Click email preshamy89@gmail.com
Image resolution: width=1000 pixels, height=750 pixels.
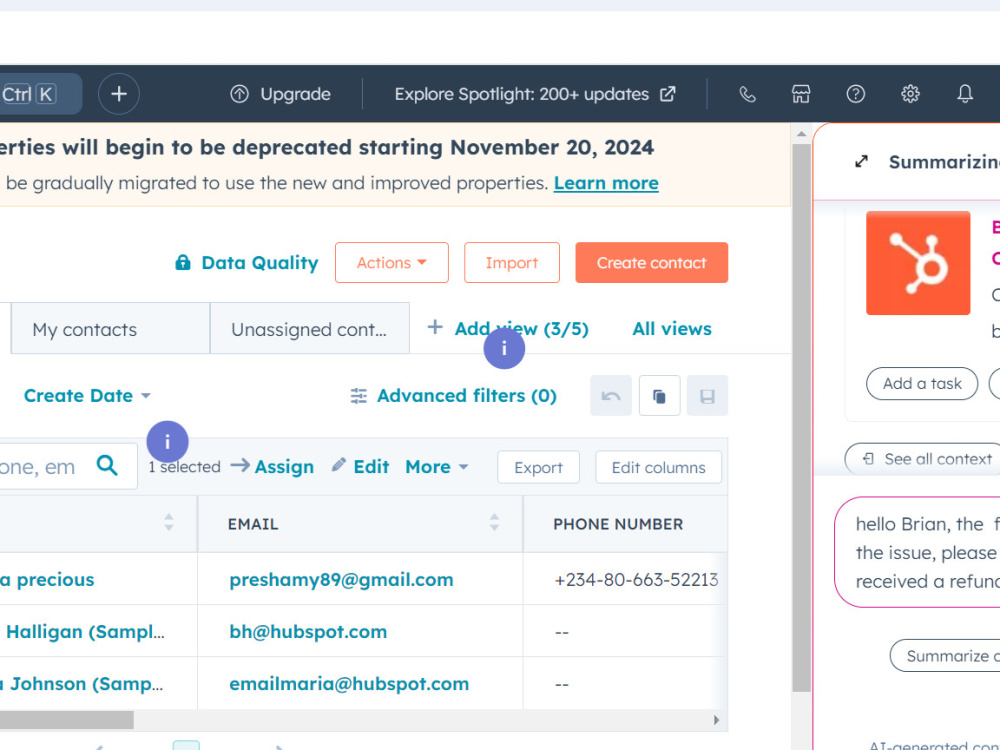341,579
